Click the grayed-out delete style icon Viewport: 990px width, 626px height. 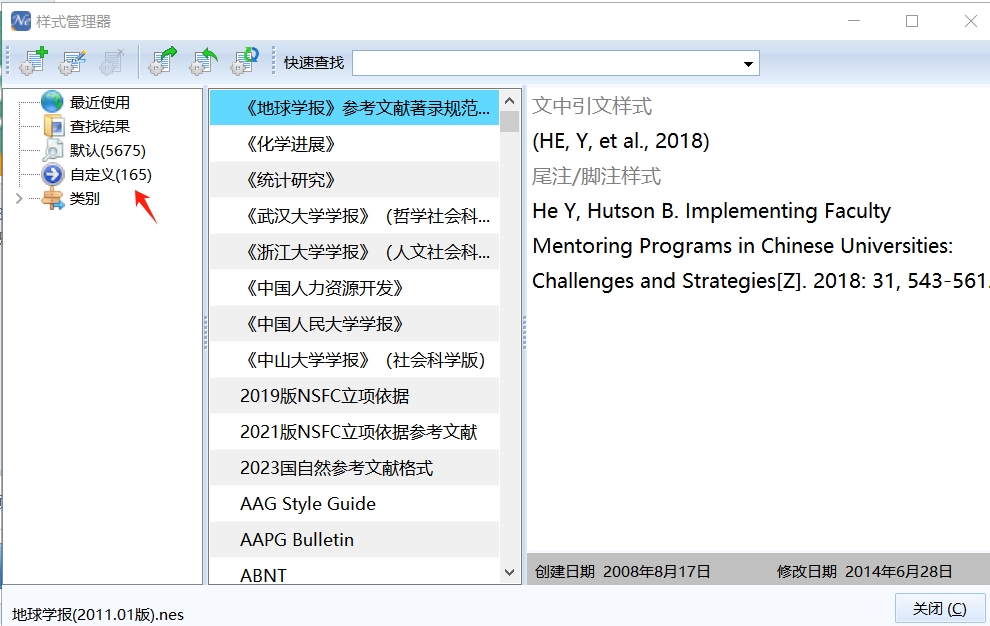(112, 61)
